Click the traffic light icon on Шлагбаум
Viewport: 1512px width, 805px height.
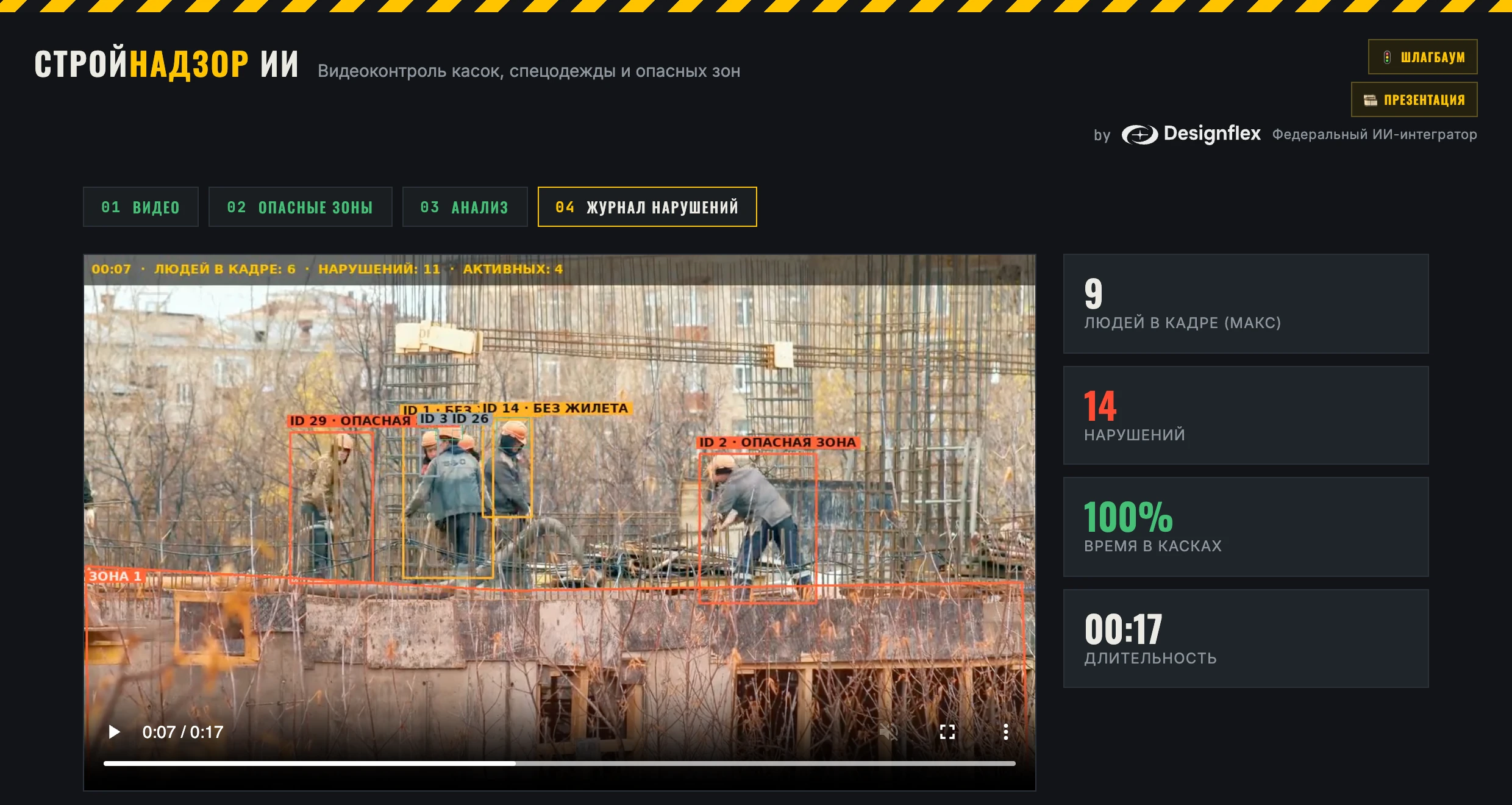tap(1387, 57)
